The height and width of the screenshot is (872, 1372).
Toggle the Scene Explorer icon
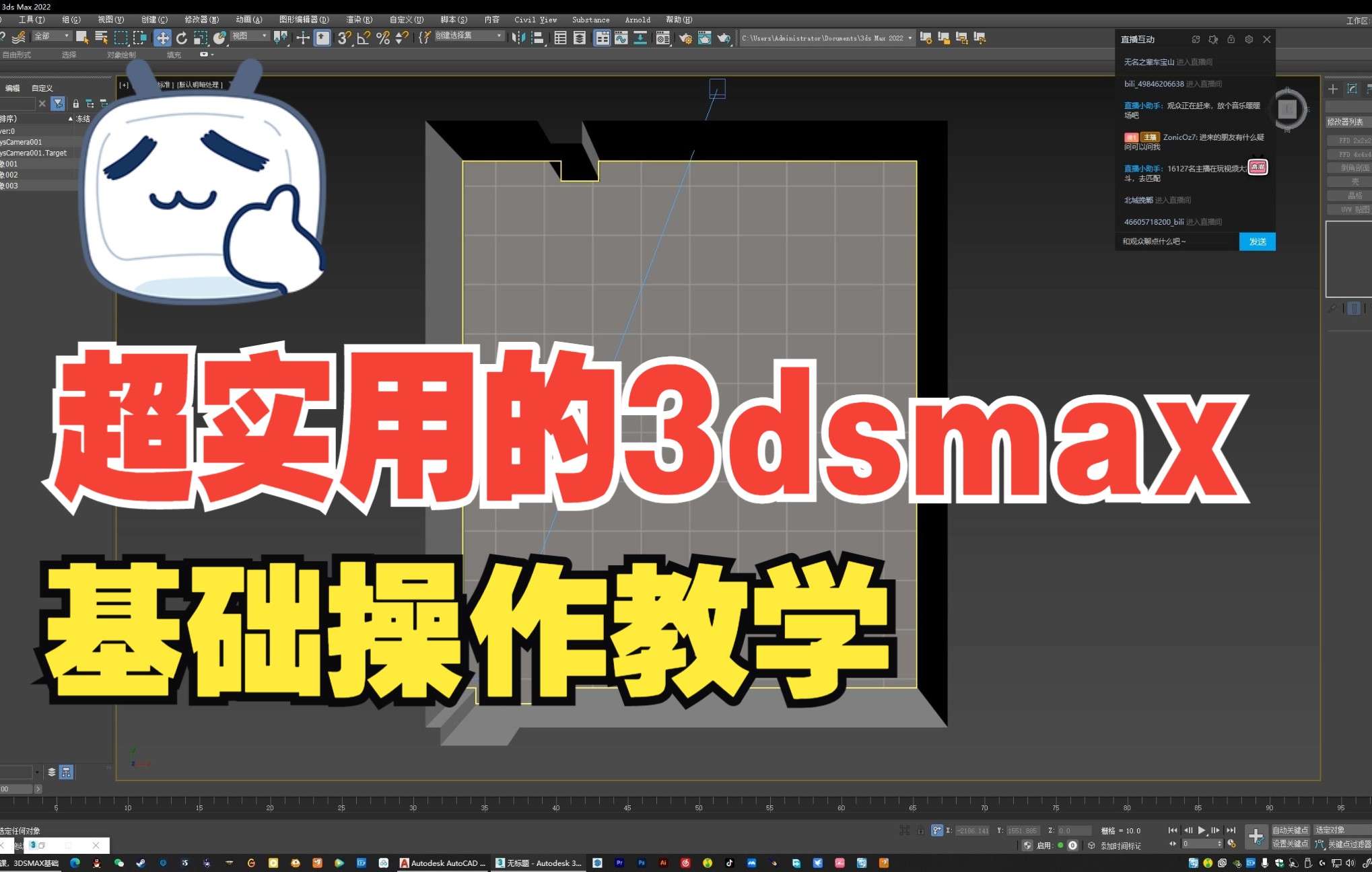click(560, 38)
